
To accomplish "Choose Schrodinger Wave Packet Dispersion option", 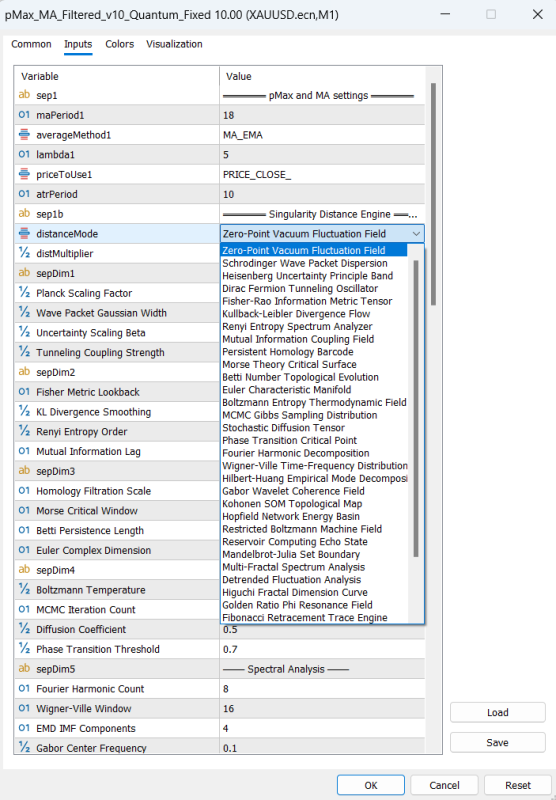I will tap(305, 263).
